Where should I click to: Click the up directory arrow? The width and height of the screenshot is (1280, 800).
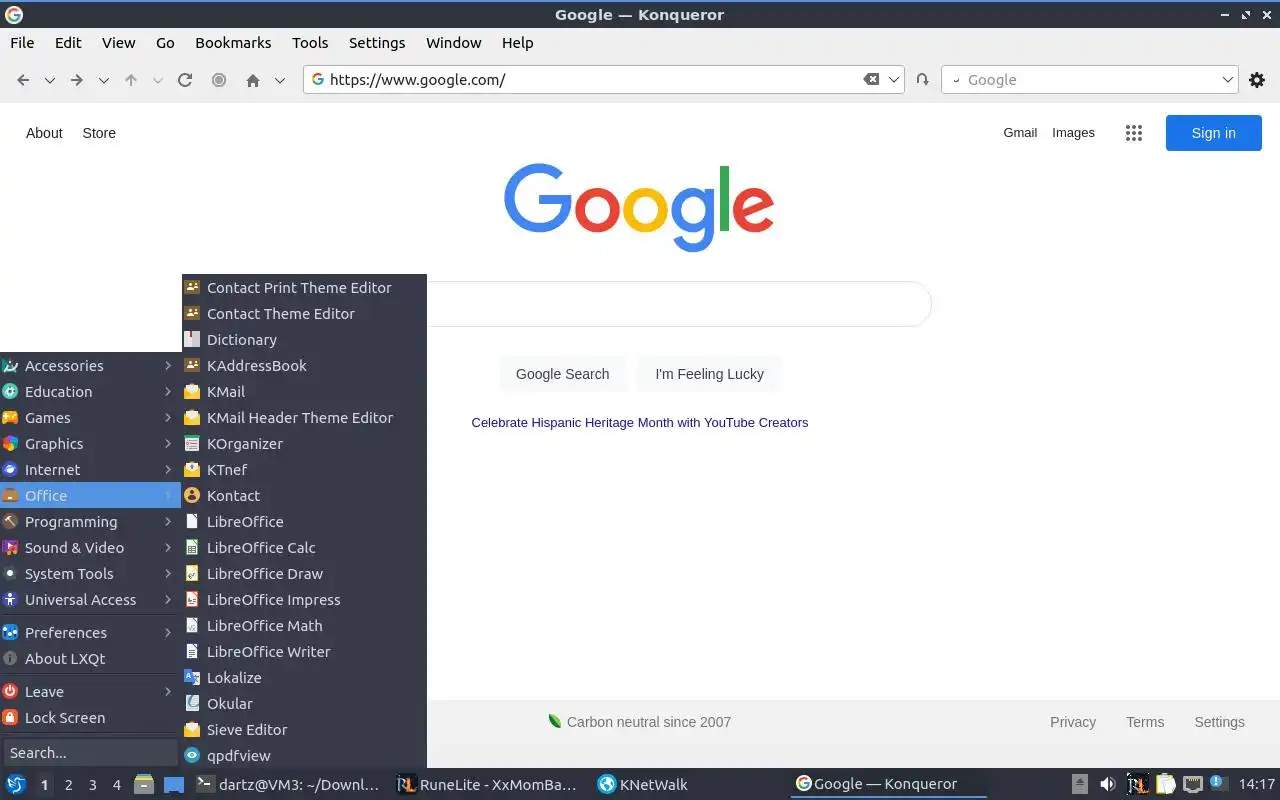[x=131, y=80]
